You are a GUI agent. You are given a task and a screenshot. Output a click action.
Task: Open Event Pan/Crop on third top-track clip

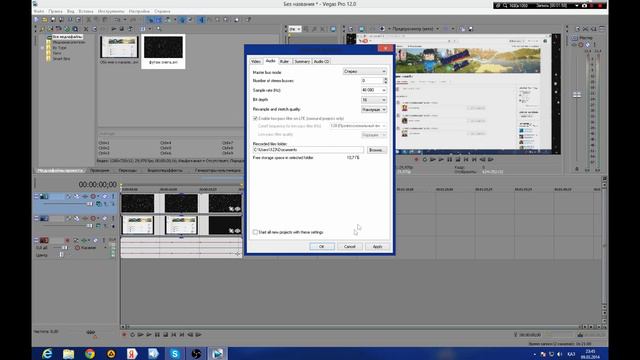click(x=231, y=209)
